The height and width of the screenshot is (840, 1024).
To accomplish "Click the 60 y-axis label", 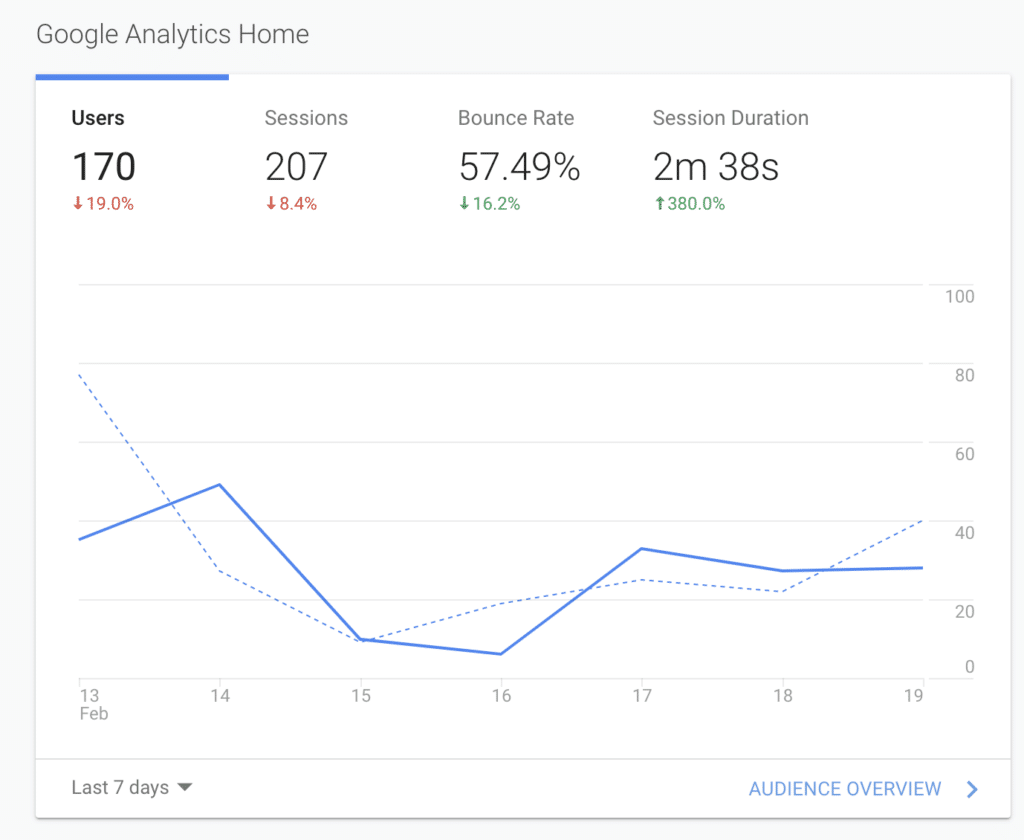I will point(964,454).
